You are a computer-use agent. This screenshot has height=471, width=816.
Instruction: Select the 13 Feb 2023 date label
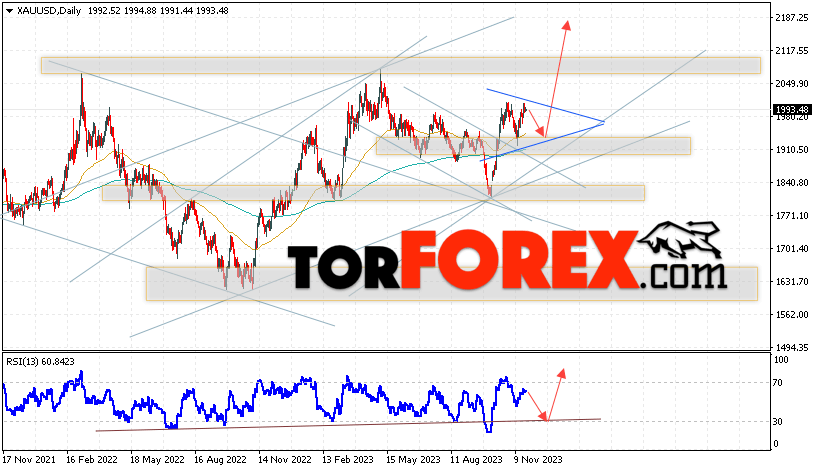tap(348, 460)
